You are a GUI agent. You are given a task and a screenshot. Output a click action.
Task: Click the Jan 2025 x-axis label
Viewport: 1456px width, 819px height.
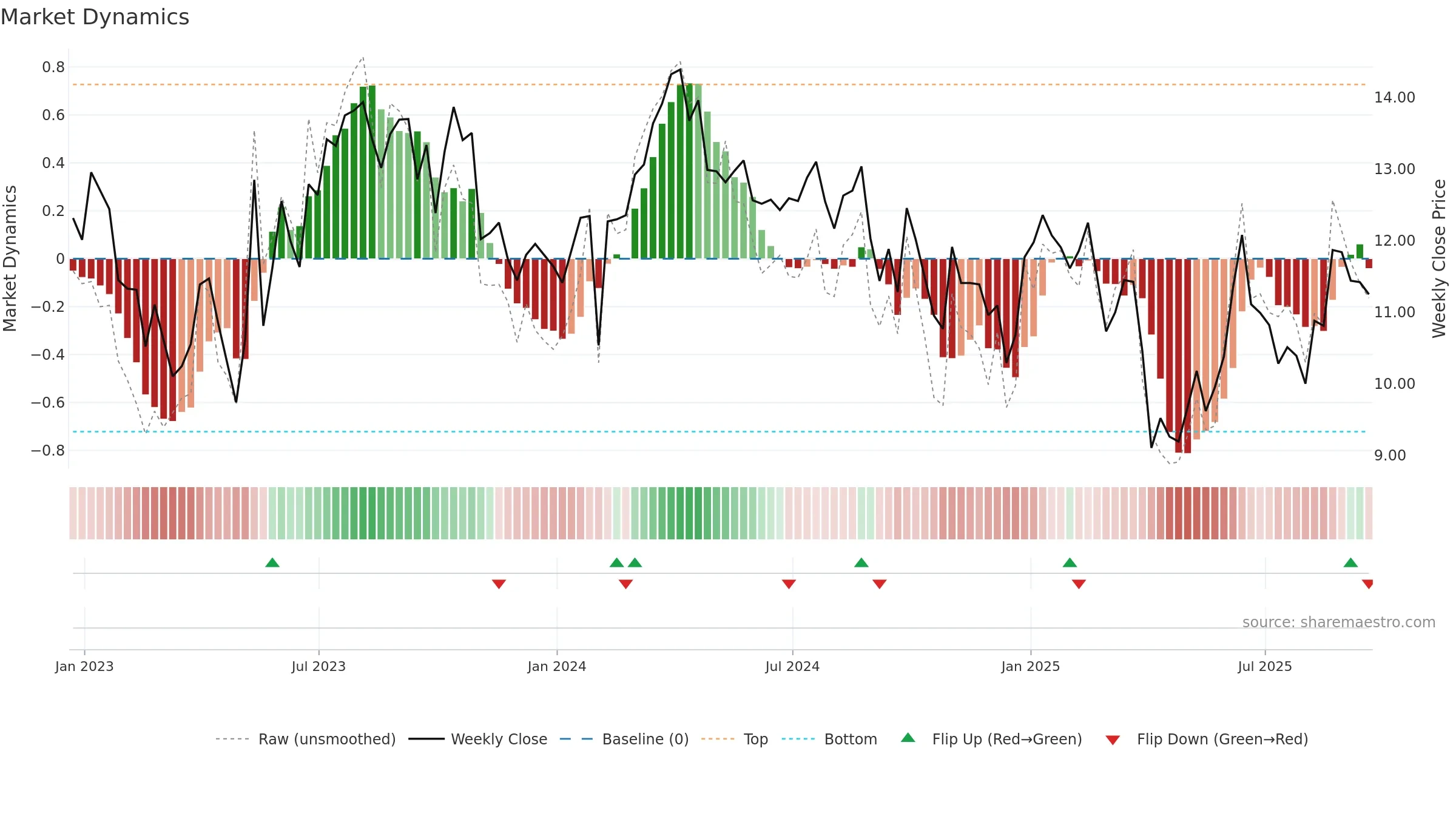[1031, 666]
